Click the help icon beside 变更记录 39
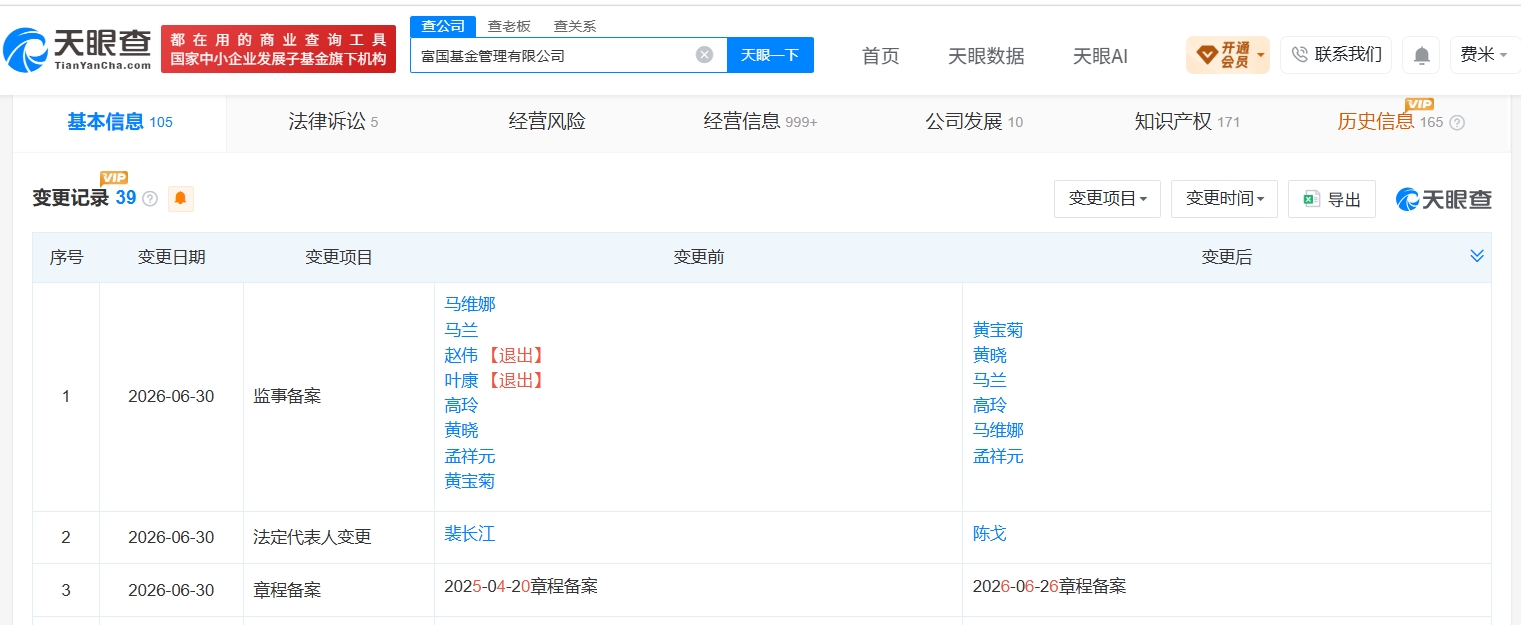 tap(150, 199)
